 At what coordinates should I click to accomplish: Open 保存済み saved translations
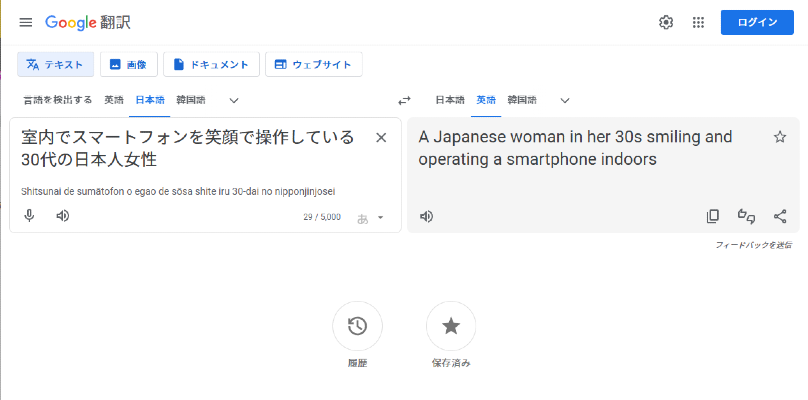(451, 326)
